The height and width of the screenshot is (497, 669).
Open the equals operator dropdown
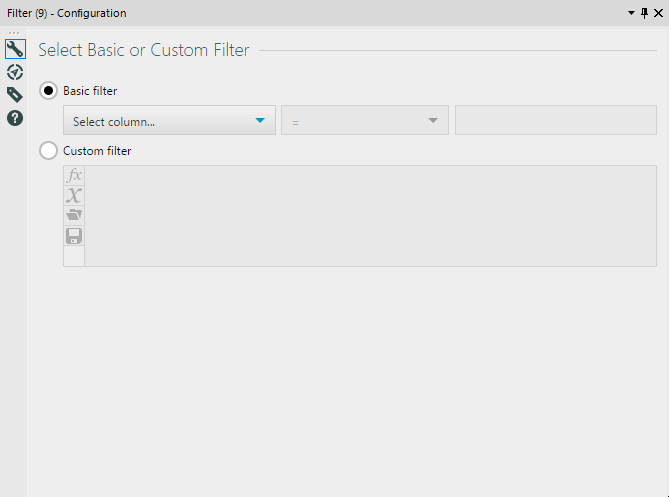(365, 120)
